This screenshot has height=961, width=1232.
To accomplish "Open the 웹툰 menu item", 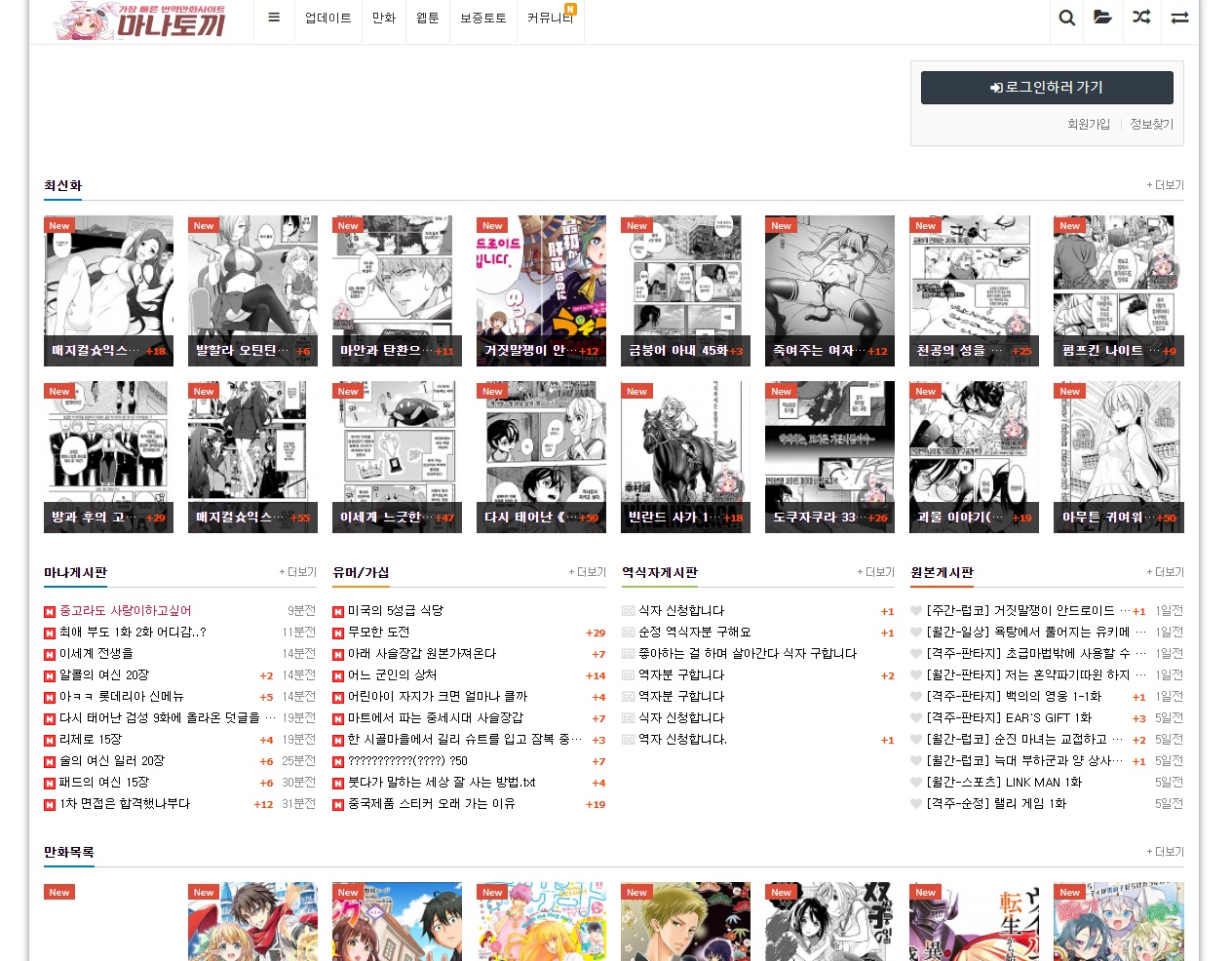I will 428,18.
